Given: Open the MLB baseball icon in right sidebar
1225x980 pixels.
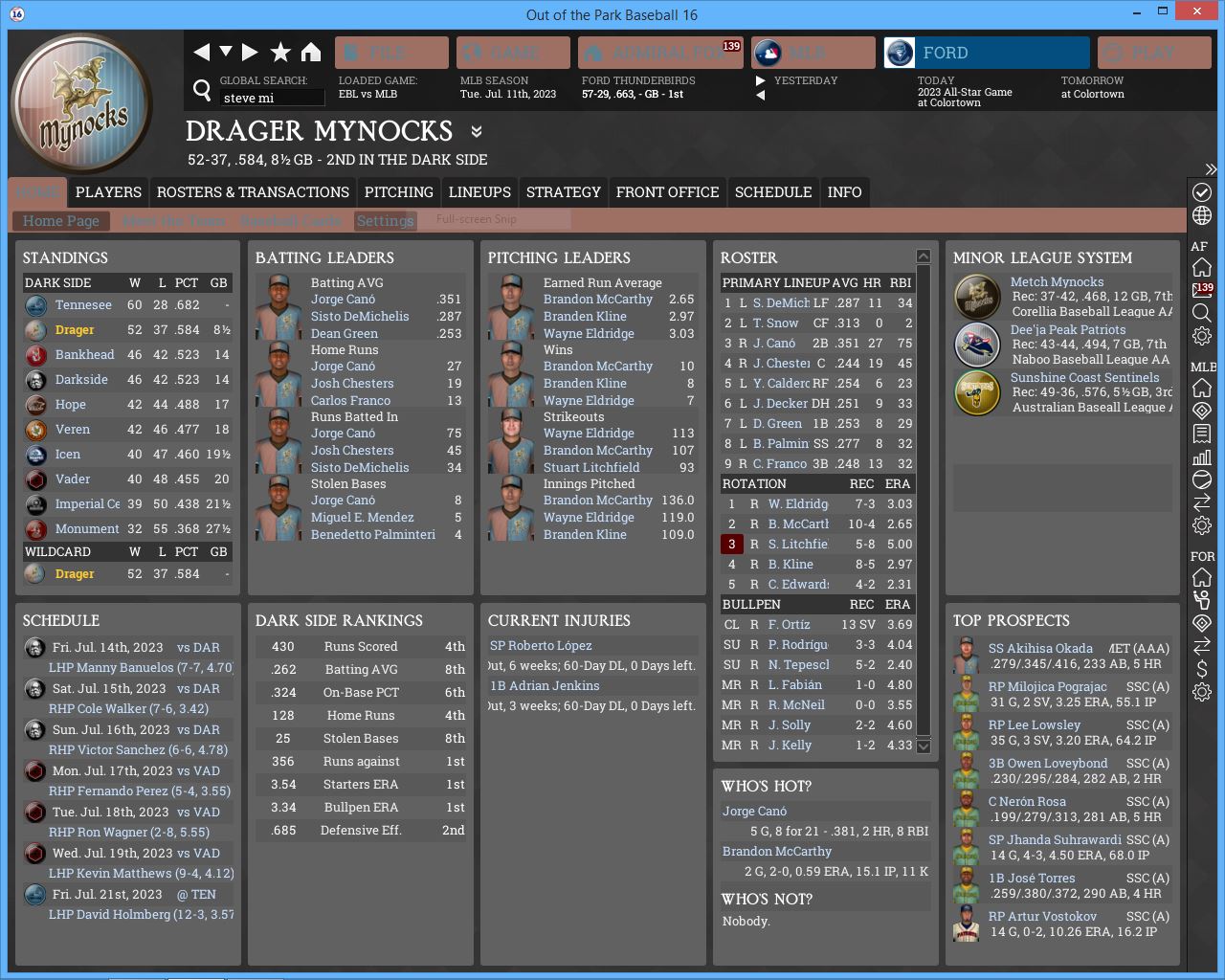Looking at the screenshot, I should click(1202, 479).
